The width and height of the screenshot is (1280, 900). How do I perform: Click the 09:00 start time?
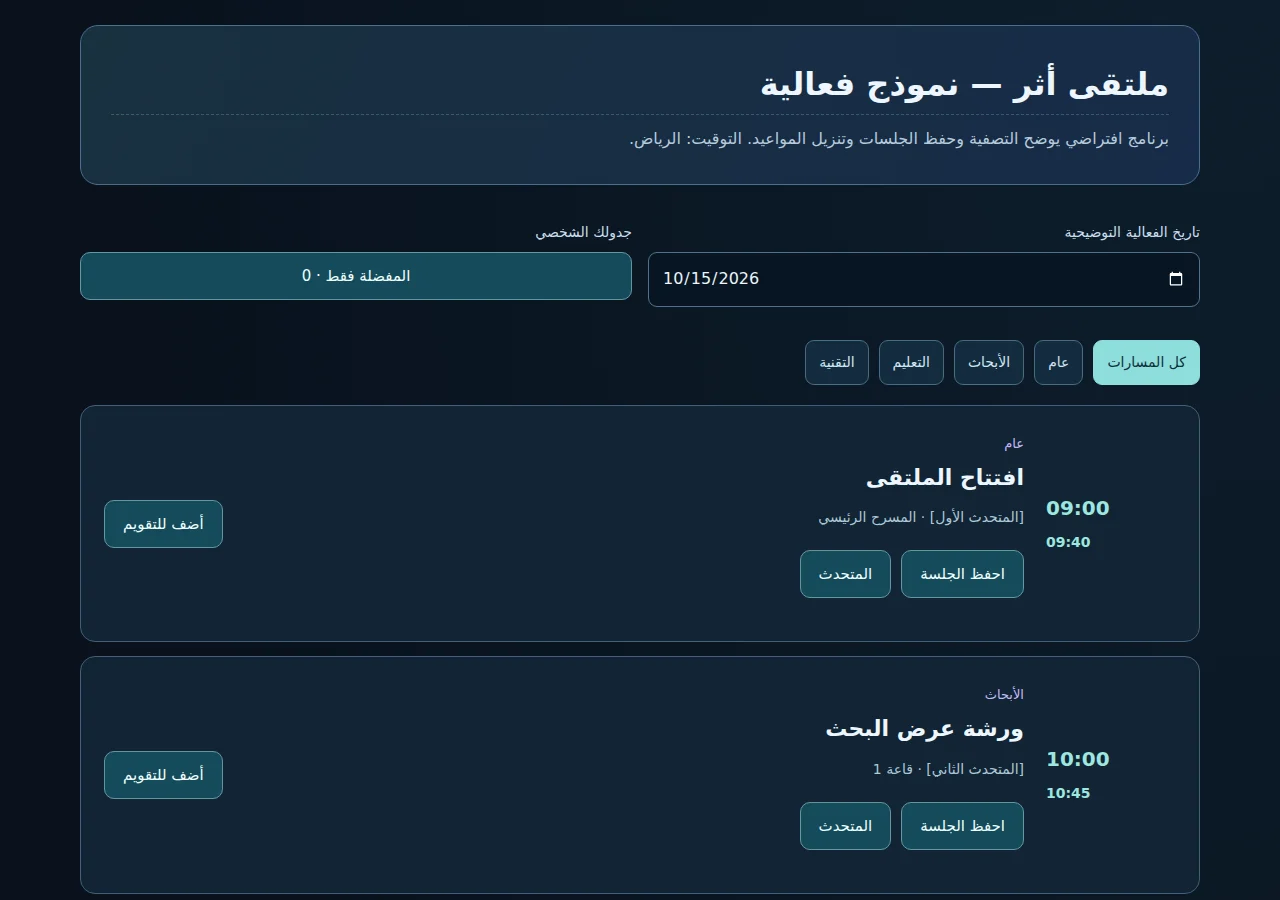(1078, 508)
